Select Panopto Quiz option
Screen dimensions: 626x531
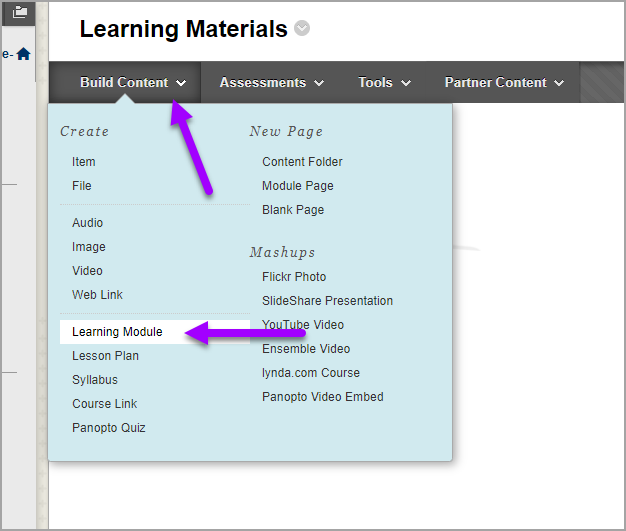coord(109,428)
